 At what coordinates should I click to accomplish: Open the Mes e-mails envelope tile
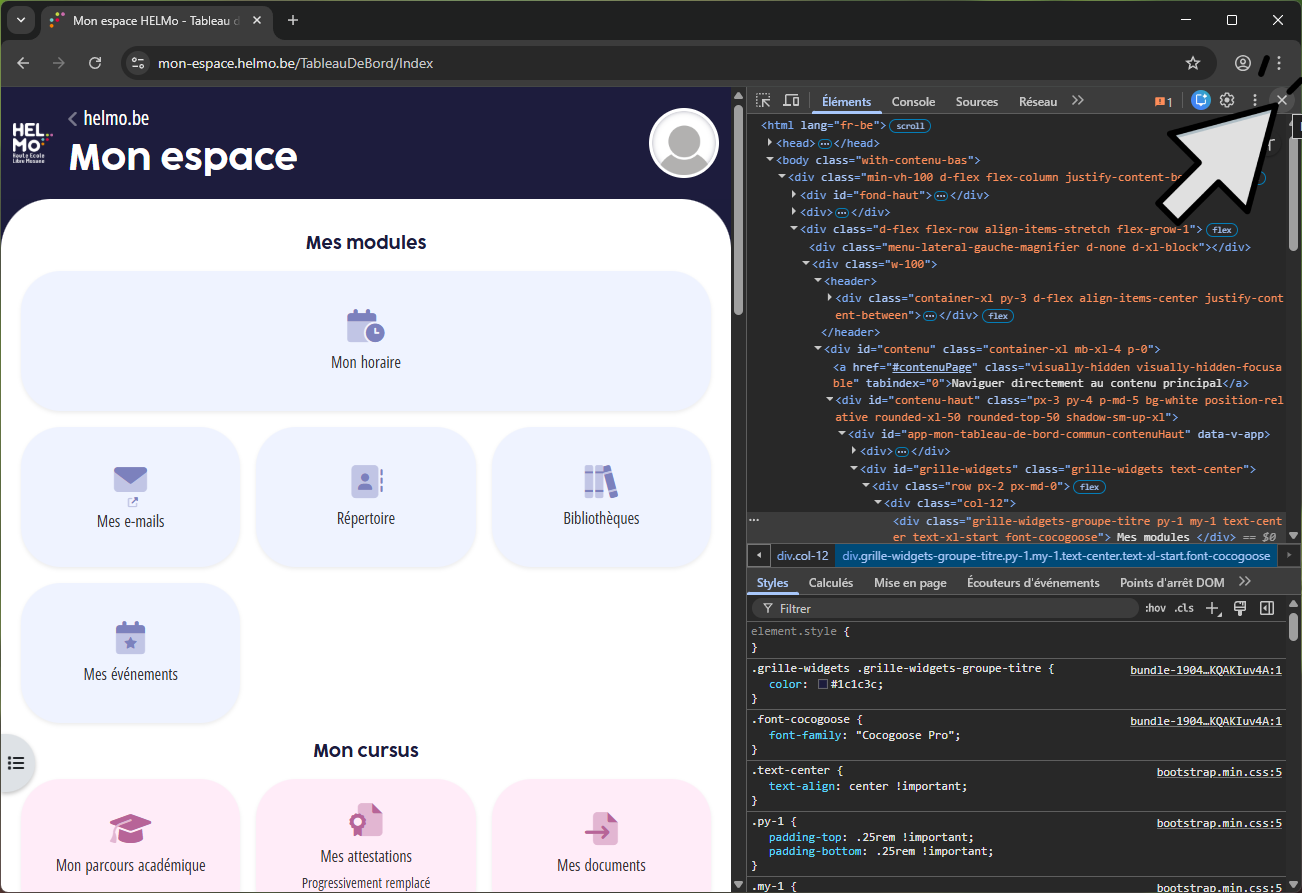click(131, 497)
